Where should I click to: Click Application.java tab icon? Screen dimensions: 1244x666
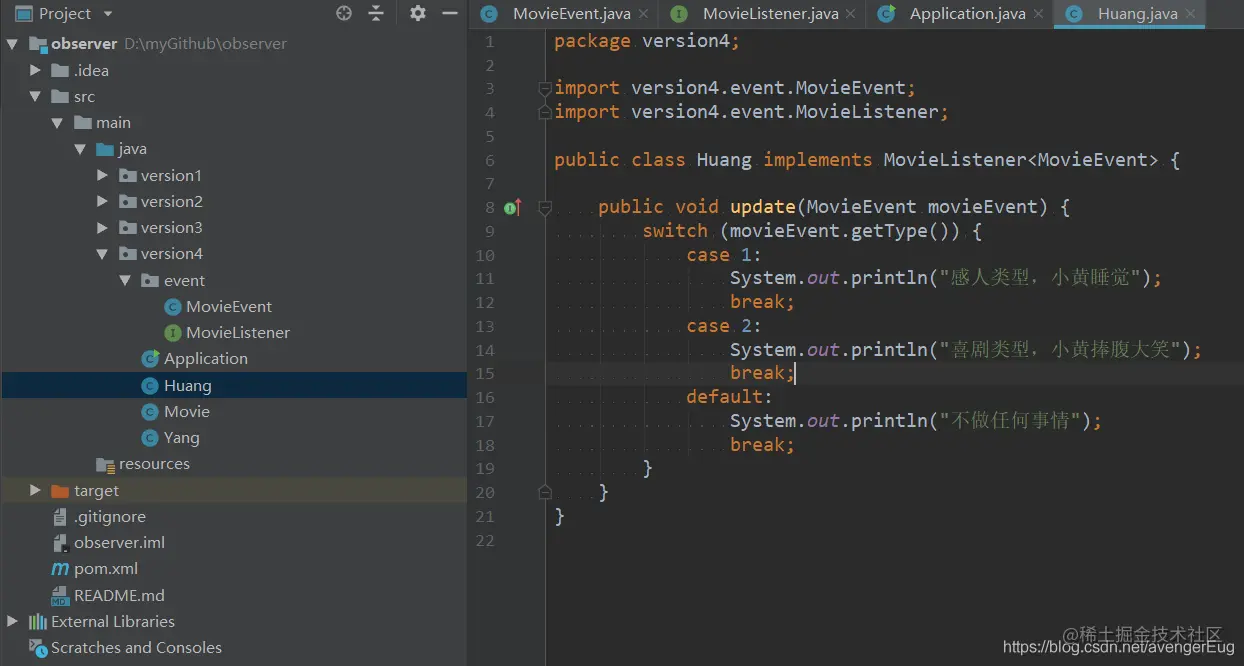click(886, 14)
